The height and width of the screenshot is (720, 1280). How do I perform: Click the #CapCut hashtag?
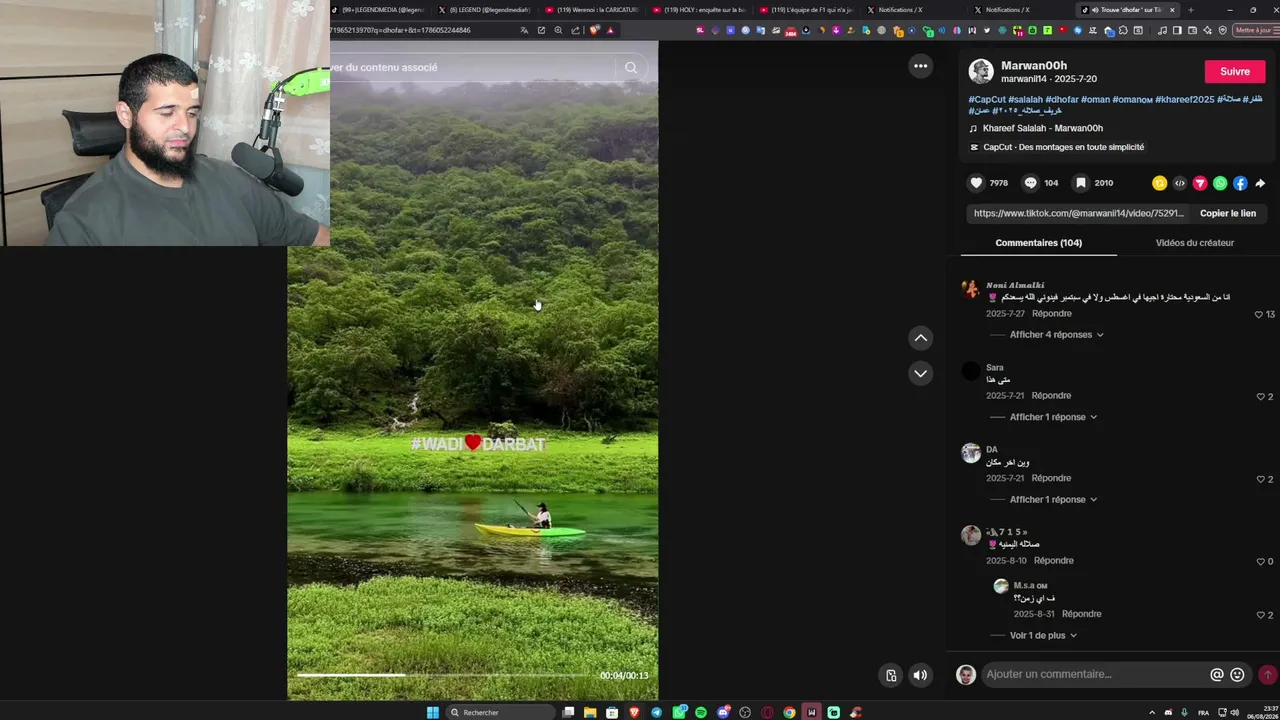[x=987, y=100]
